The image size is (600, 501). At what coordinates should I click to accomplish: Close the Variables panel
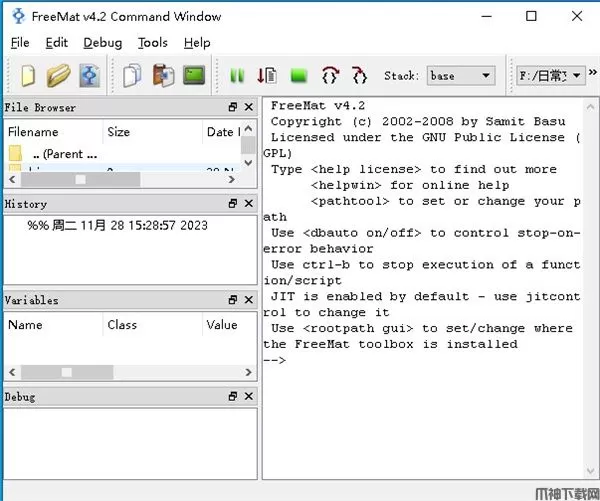(x=249, y=300)
